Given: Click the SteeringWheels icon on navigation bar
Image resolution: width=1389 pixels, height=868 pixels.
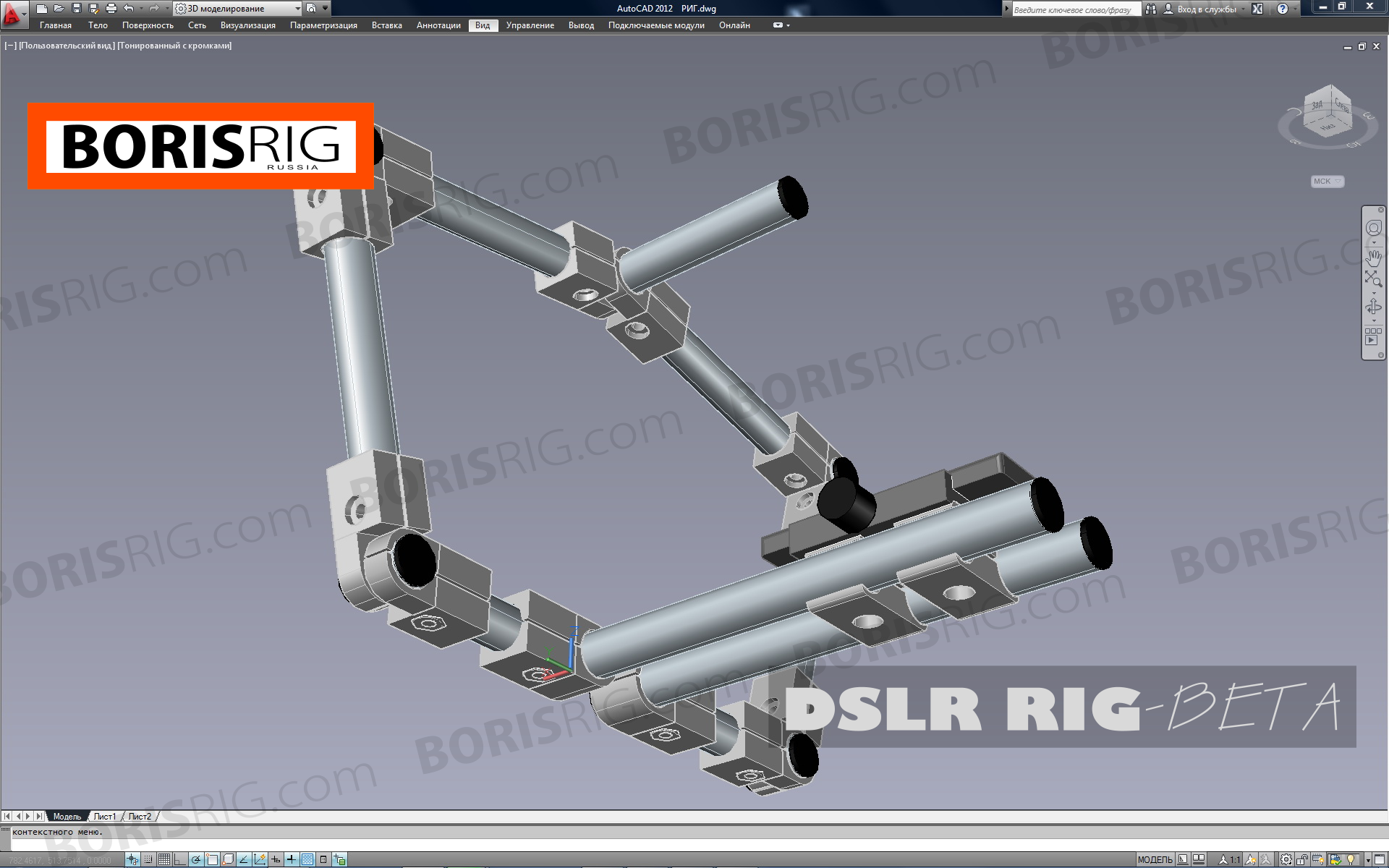Looking at the screenshot, I should click(x=1373, y=229).
